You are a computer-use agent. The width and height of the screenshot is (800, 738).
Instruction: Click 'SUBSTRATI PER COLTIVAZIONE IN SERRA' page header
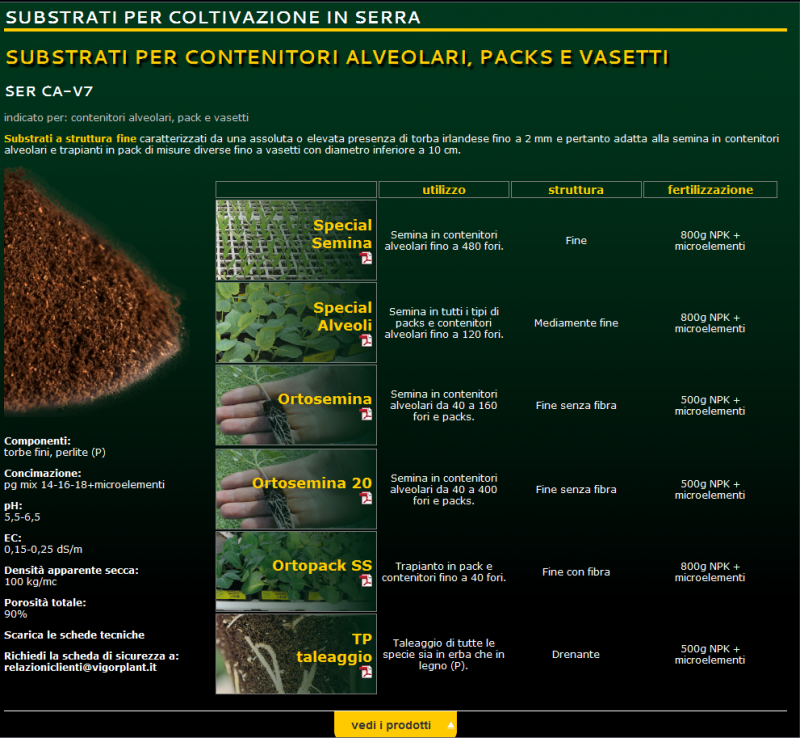213,17
